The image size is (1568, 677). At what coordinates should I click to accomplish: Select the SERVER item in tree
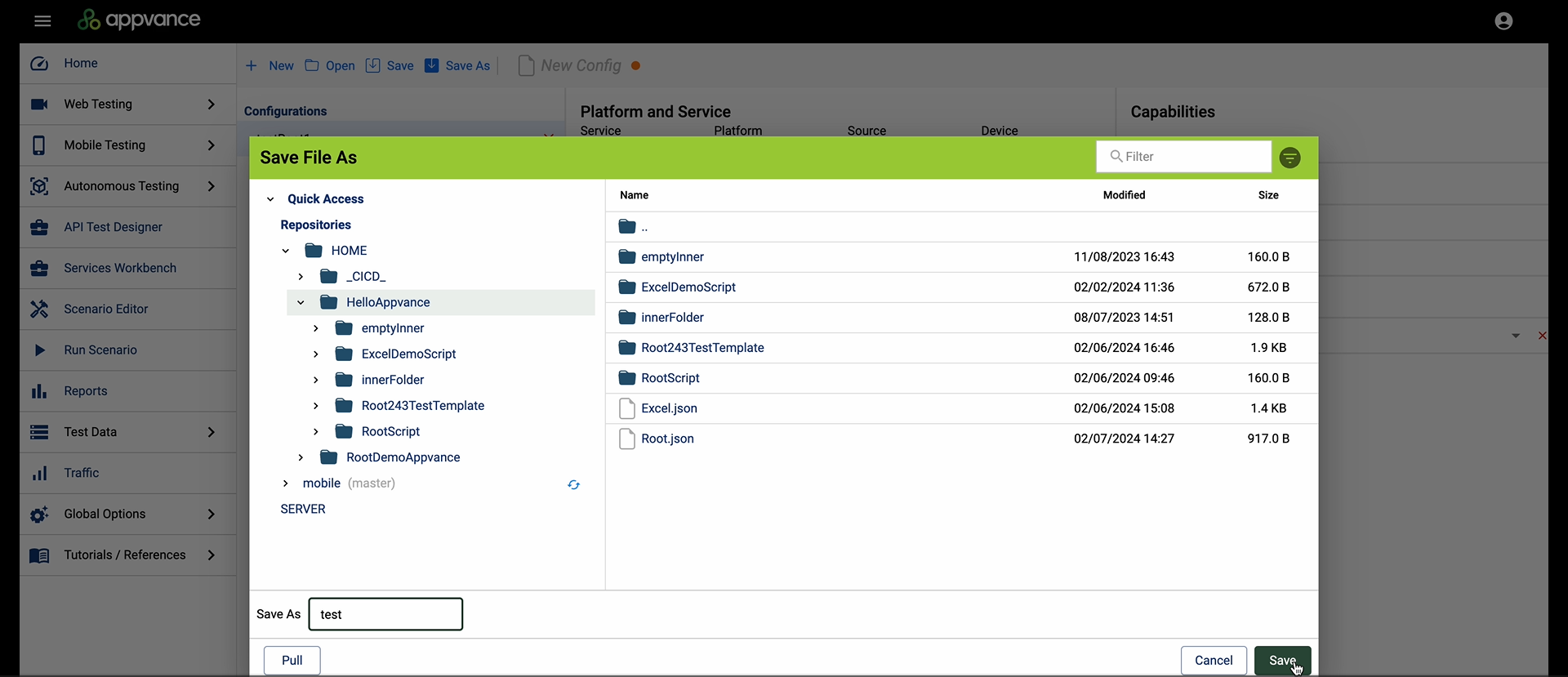[303, 509]
